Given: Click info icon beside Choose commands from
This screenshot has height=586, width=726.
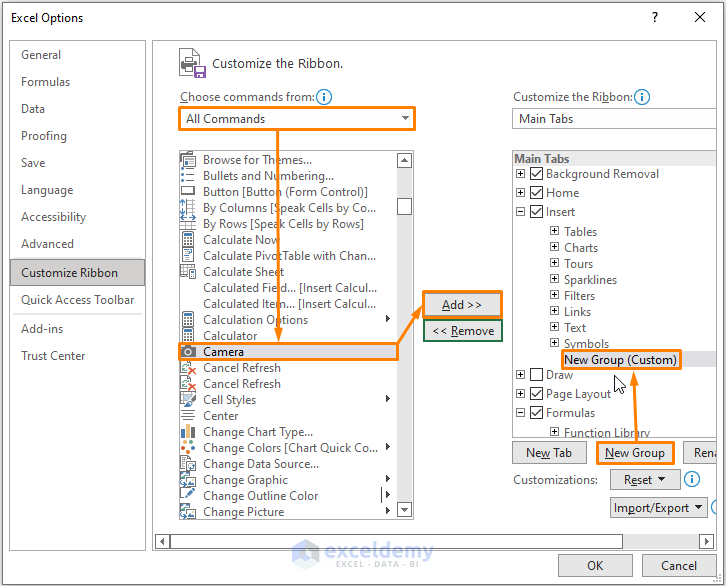Looking at the screenshot, I should coord(324,97).
